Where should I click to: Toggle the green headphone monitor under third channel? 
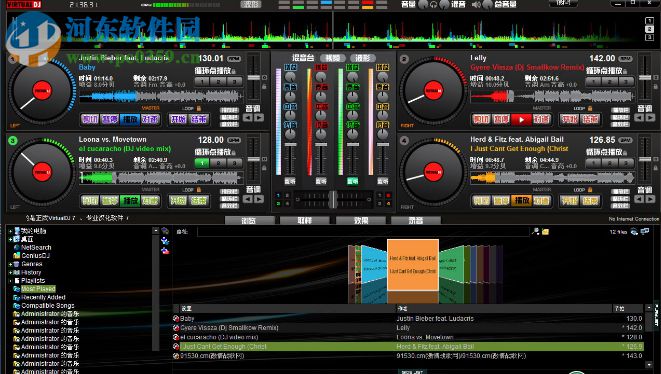point(352,181)
